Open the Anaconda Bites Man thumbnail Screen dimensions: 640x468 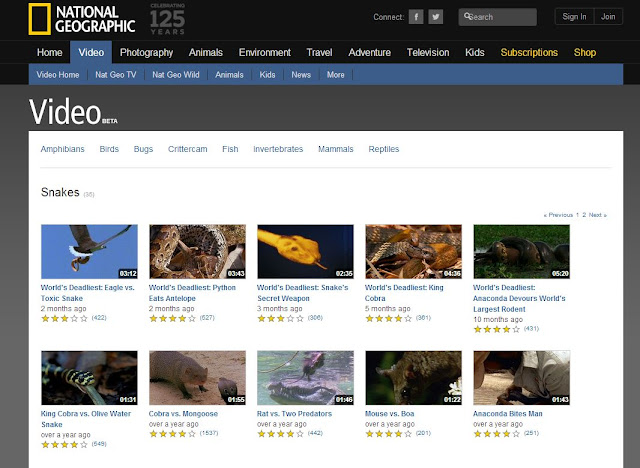(x=521, y=378)
